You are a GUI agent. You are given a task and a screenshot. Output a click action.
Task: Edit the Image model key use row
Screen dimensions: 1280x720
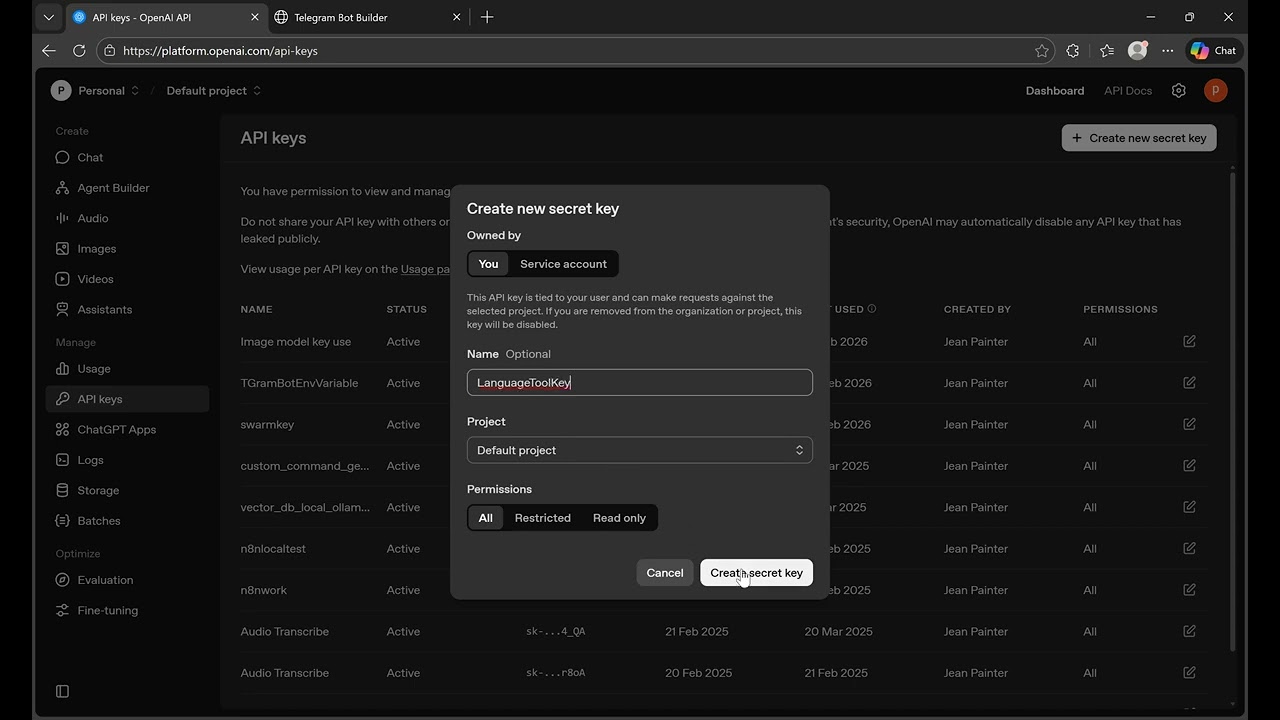tap(1189, 341)
